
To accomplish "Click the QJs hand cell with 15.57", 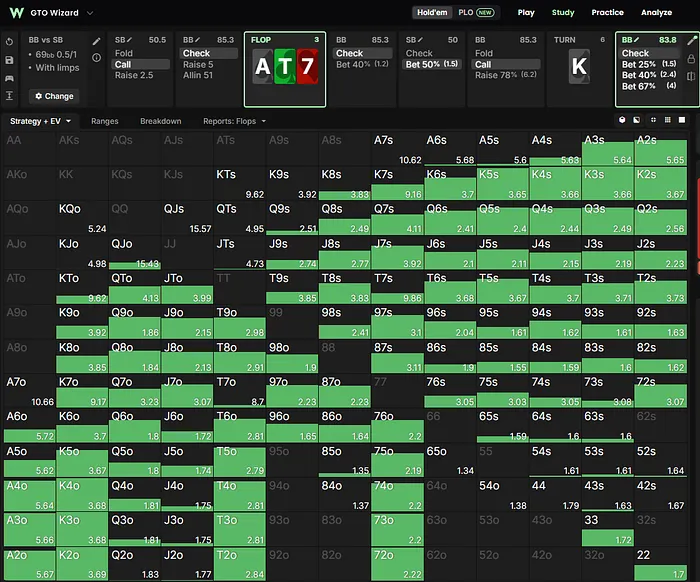I will pyautogui.click(x=188, y=218).
